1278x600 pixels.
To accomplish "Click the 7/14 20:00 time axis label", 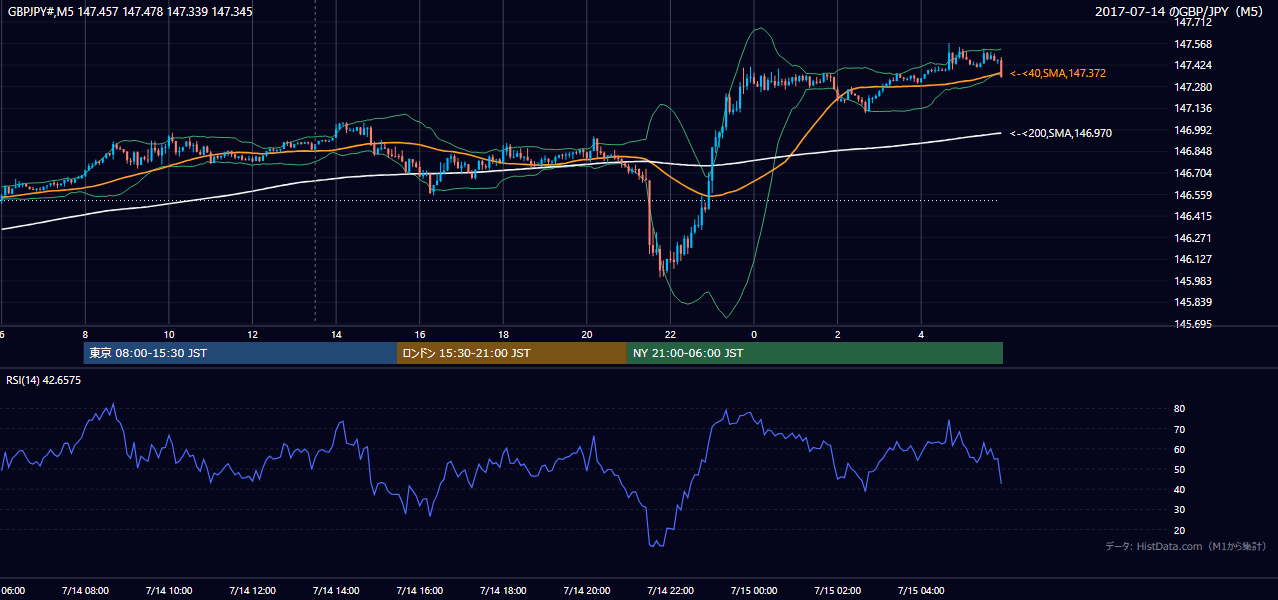I will click(587, 590).
